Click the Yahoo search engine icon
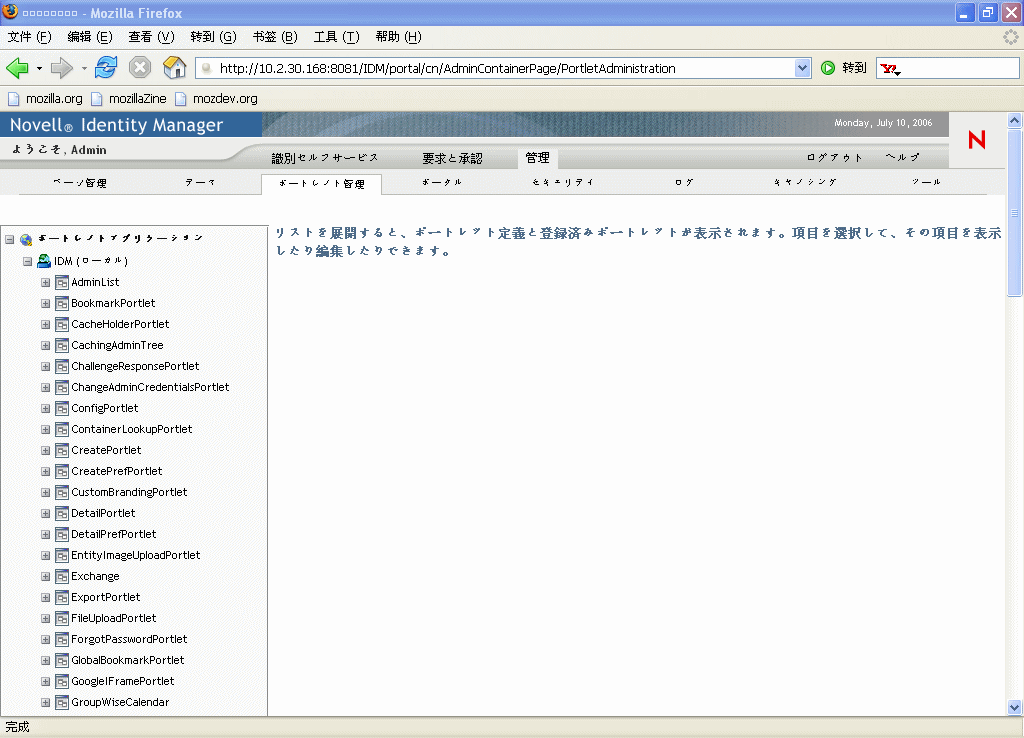 889,68
